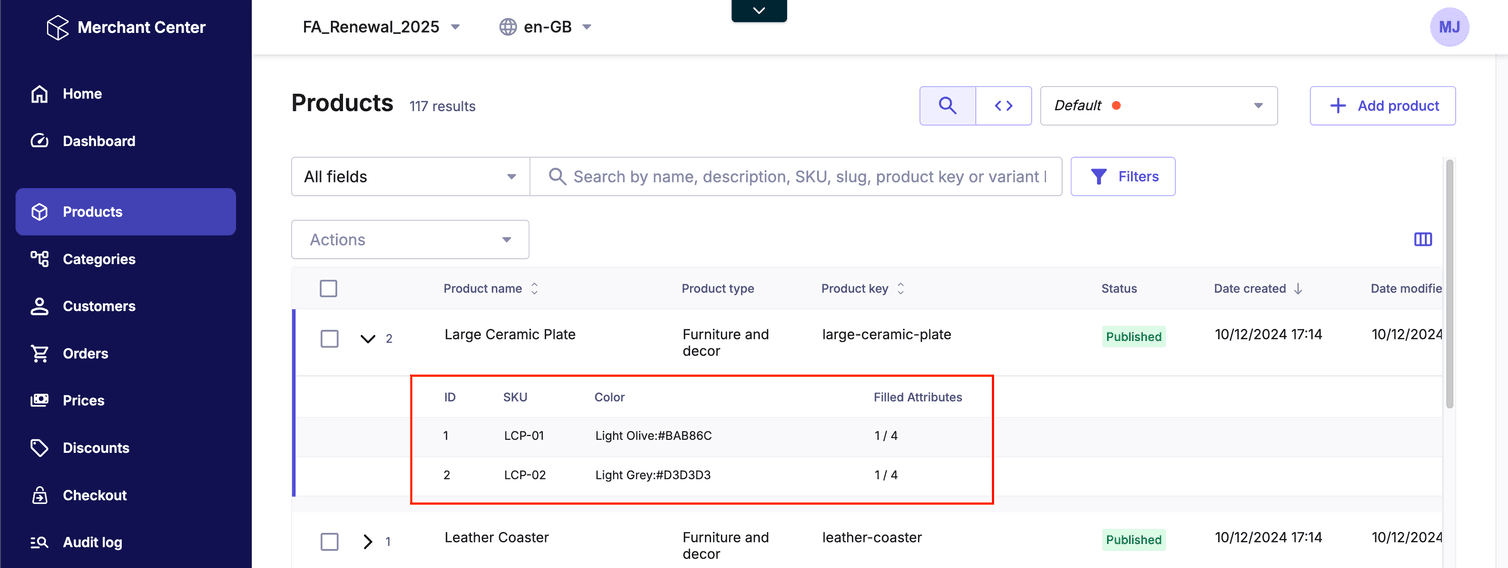Open the column manager icon

tap(1422, 240)
